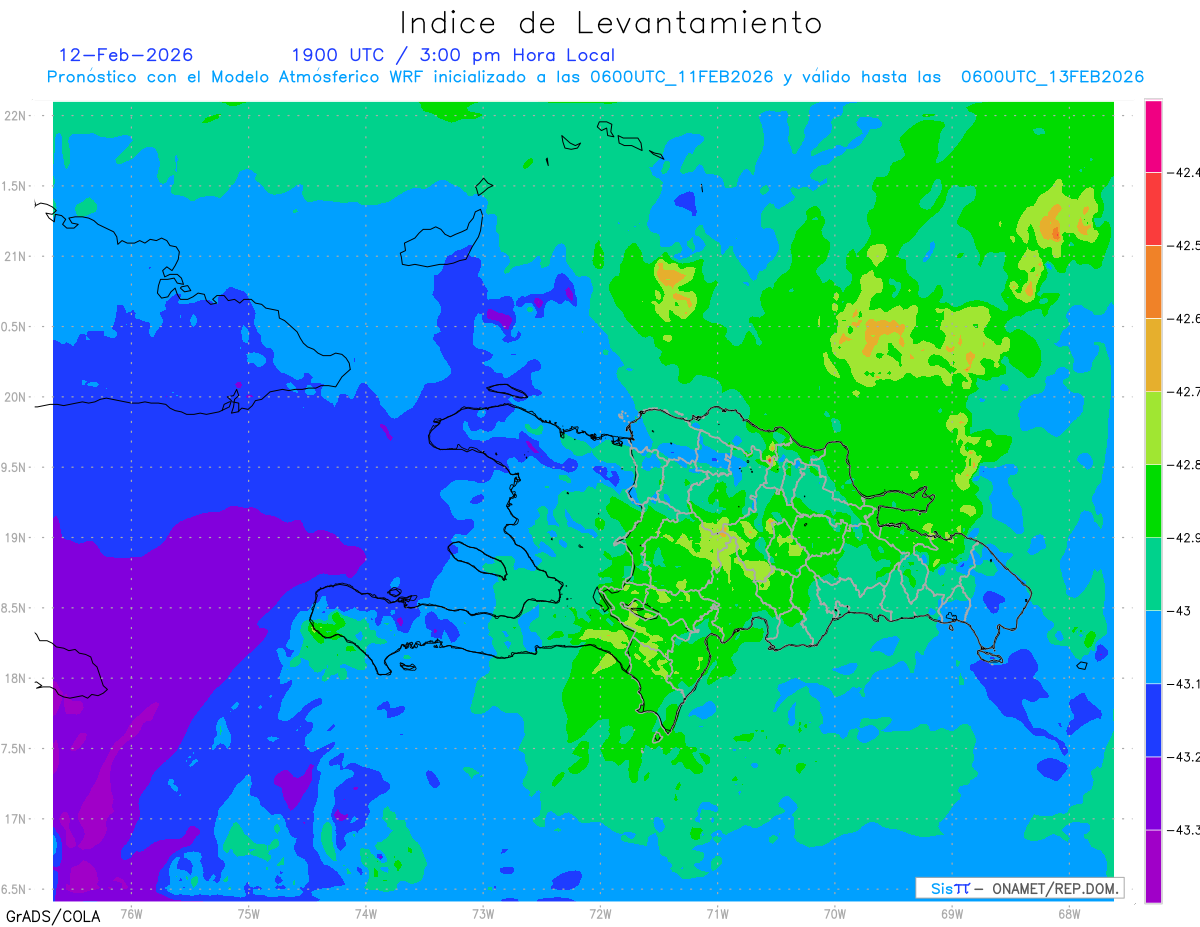Click the '17N' latitude label

point(16,820)
